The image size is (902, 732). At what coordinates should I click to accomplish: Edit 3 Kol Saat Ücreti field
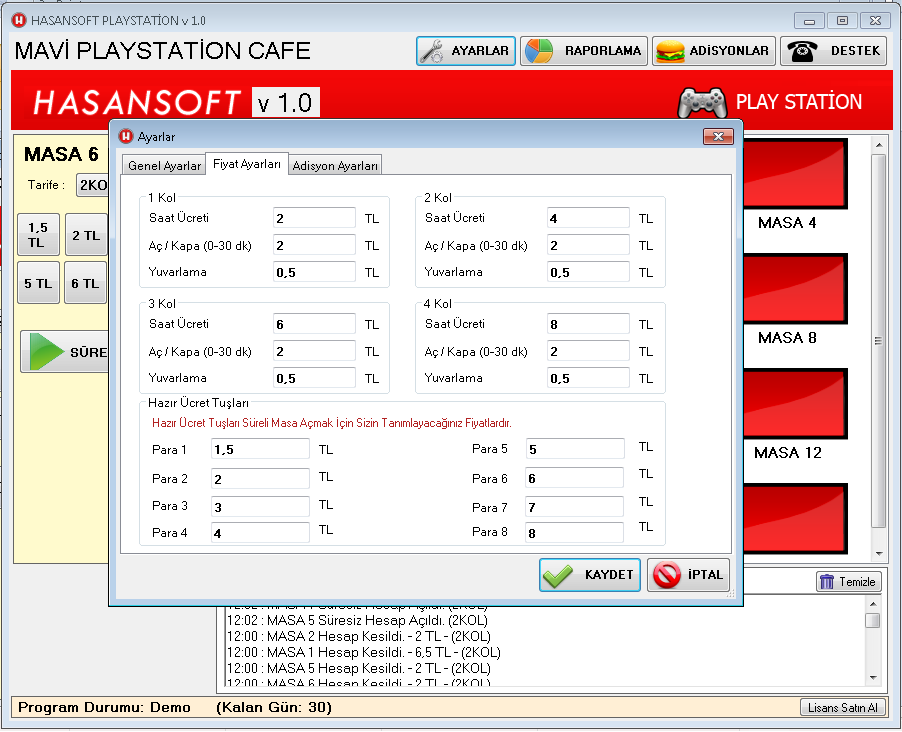(x=314, y=324)
